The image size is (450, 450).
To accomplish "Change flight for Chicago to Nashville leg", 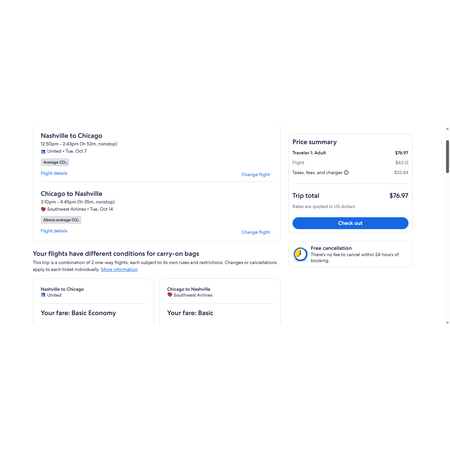I will [256, 232].
